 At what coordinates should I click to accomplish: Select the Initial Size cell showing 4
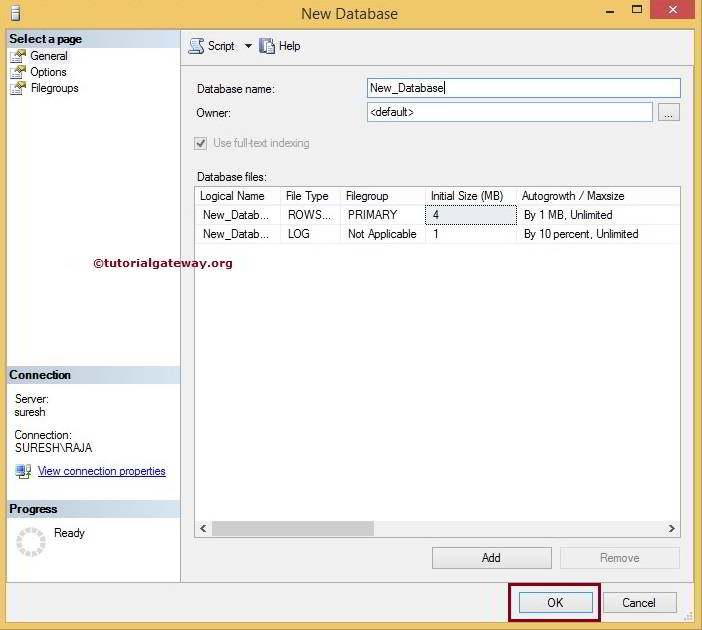tap(470, 215)
